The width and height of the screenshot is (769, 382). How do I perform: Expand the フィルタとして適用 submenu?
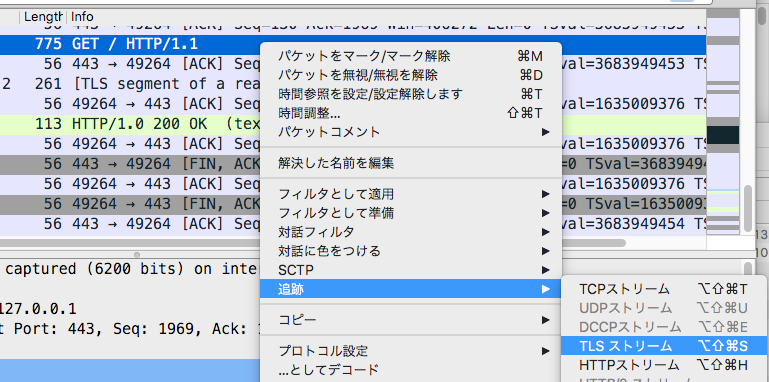[410, 194]
